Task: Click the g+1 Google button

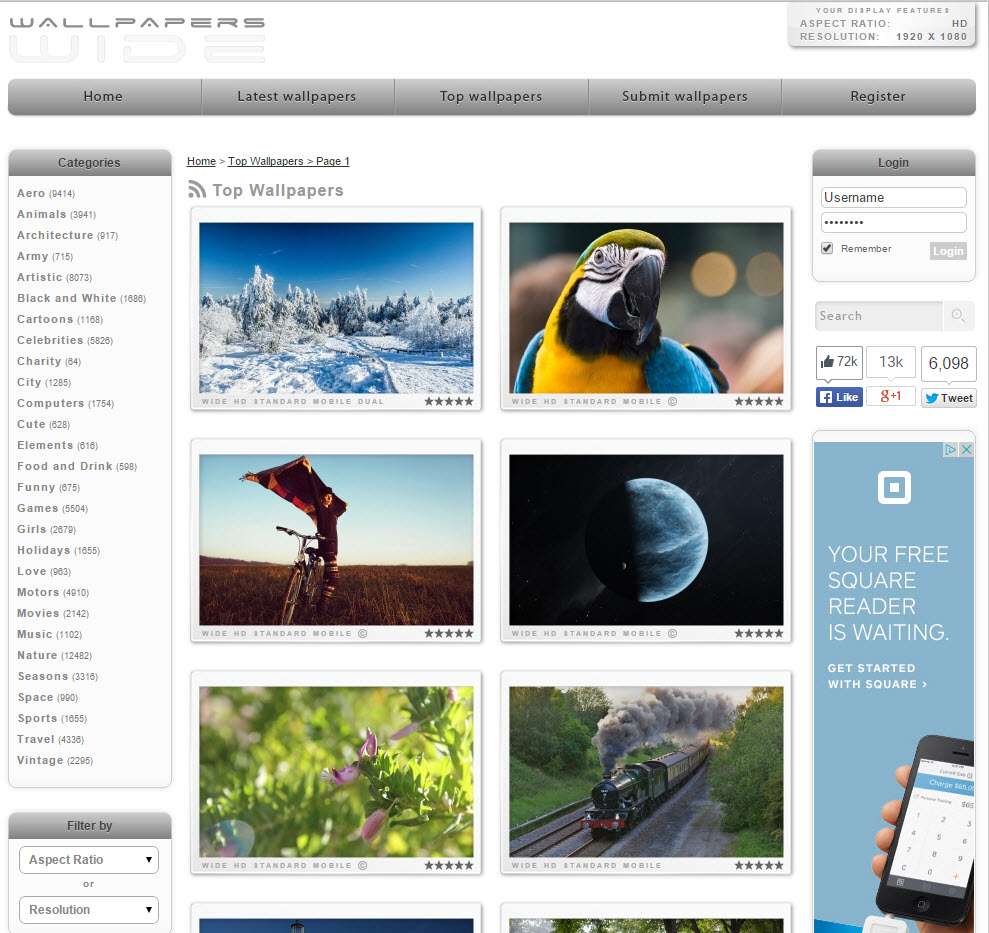Action: [891, 397]
